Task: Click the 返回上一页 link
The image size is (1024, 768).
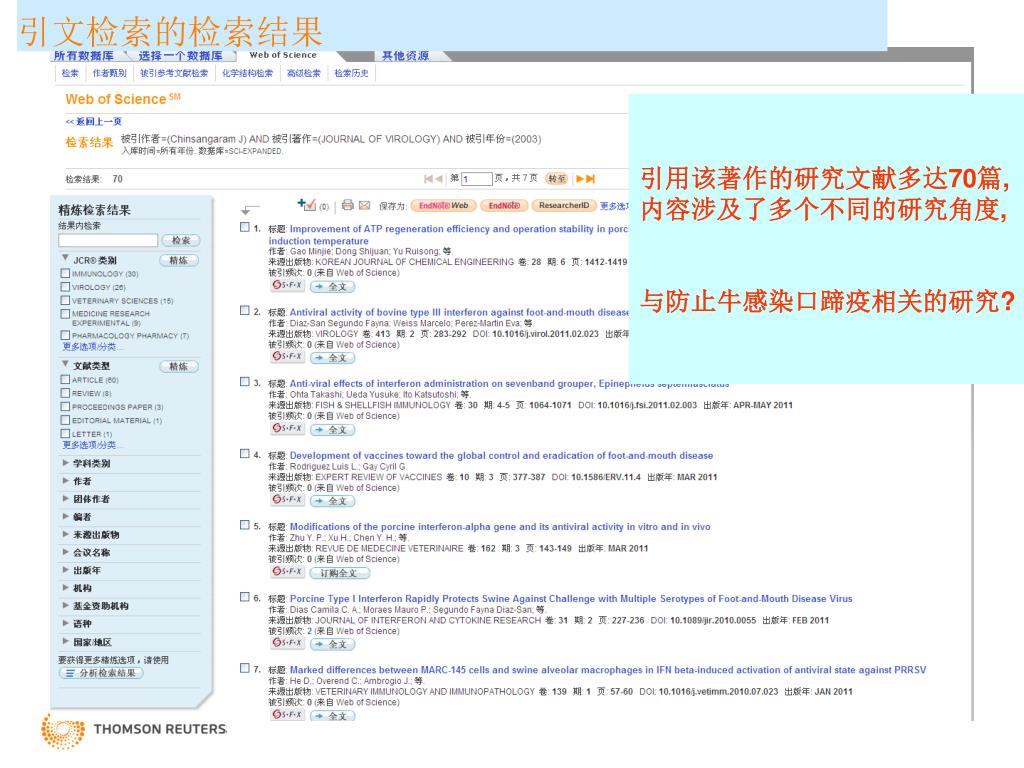Action: pyautogui.click(x=93, y=121)
